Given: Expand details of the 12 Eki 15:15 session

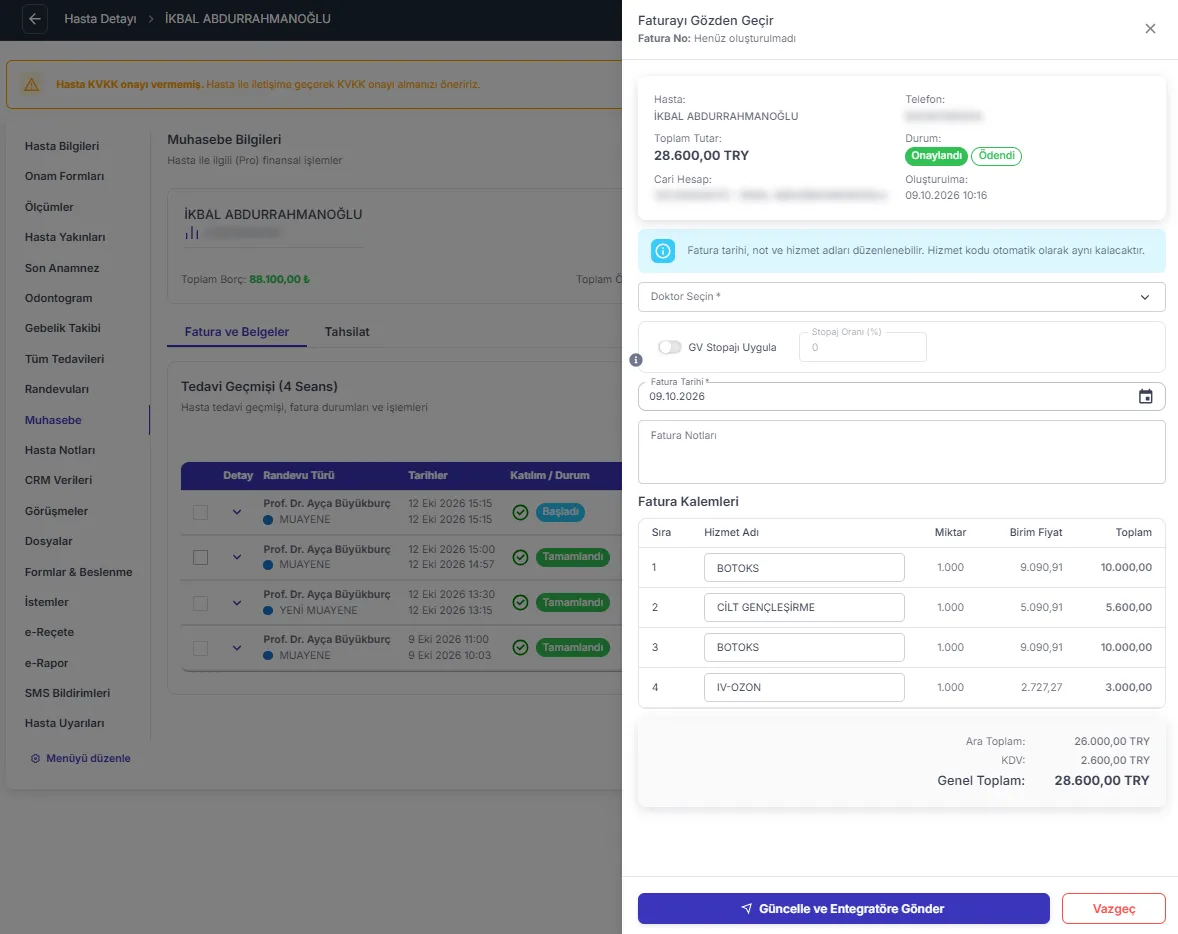Looking at the screenshot, I should [x=237, y=512].
